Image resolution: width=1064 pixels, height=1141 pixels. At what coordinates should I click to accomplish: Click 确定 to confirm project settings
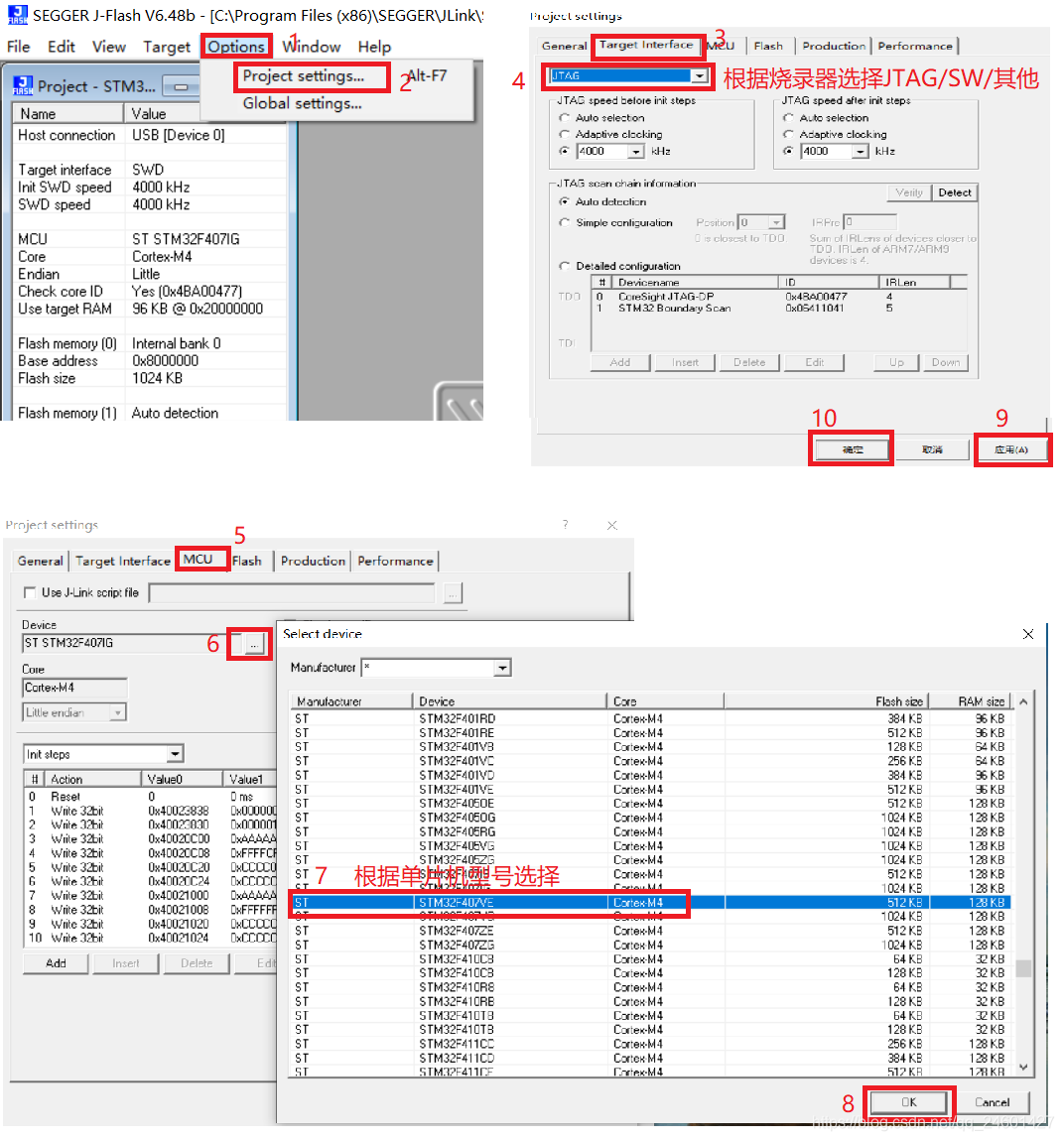tap(852, 449)
